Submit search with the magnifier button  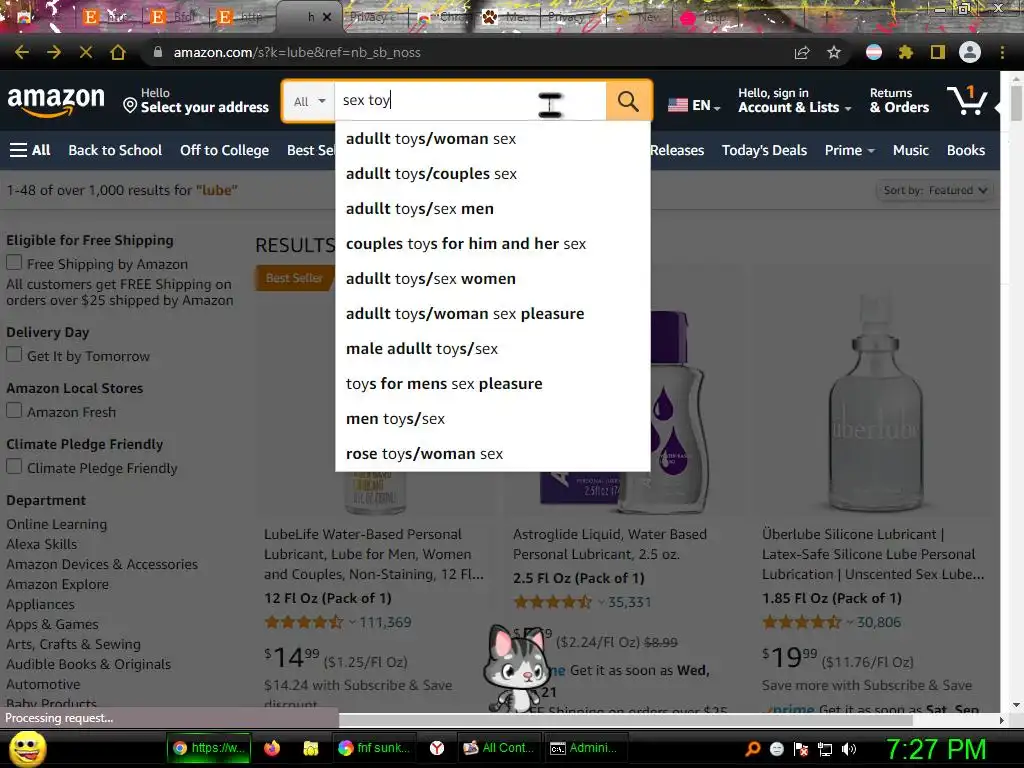(628, 101)
